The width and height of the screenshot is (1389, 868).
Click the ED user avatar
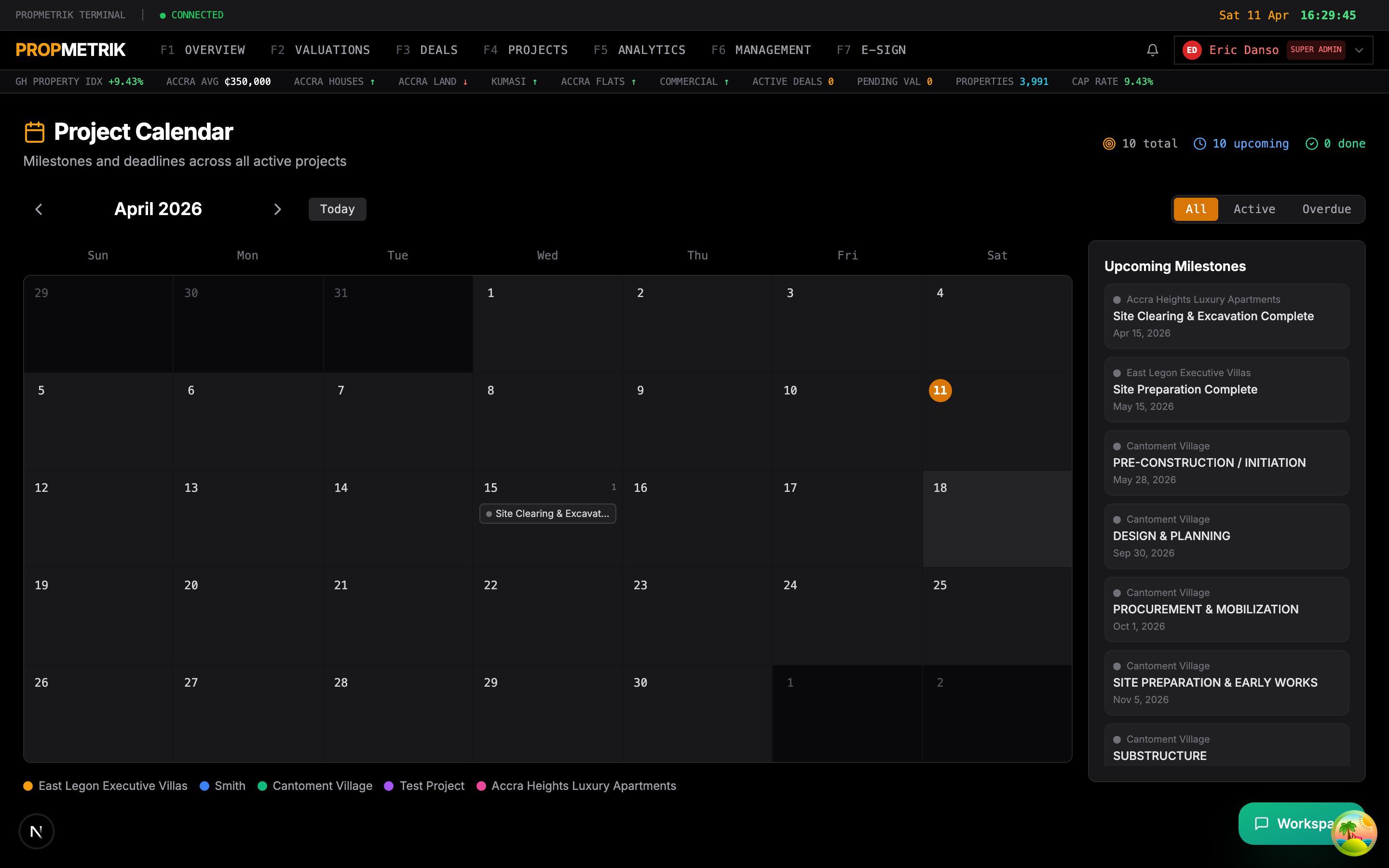pyautogui.click(x=1192, y=50)
